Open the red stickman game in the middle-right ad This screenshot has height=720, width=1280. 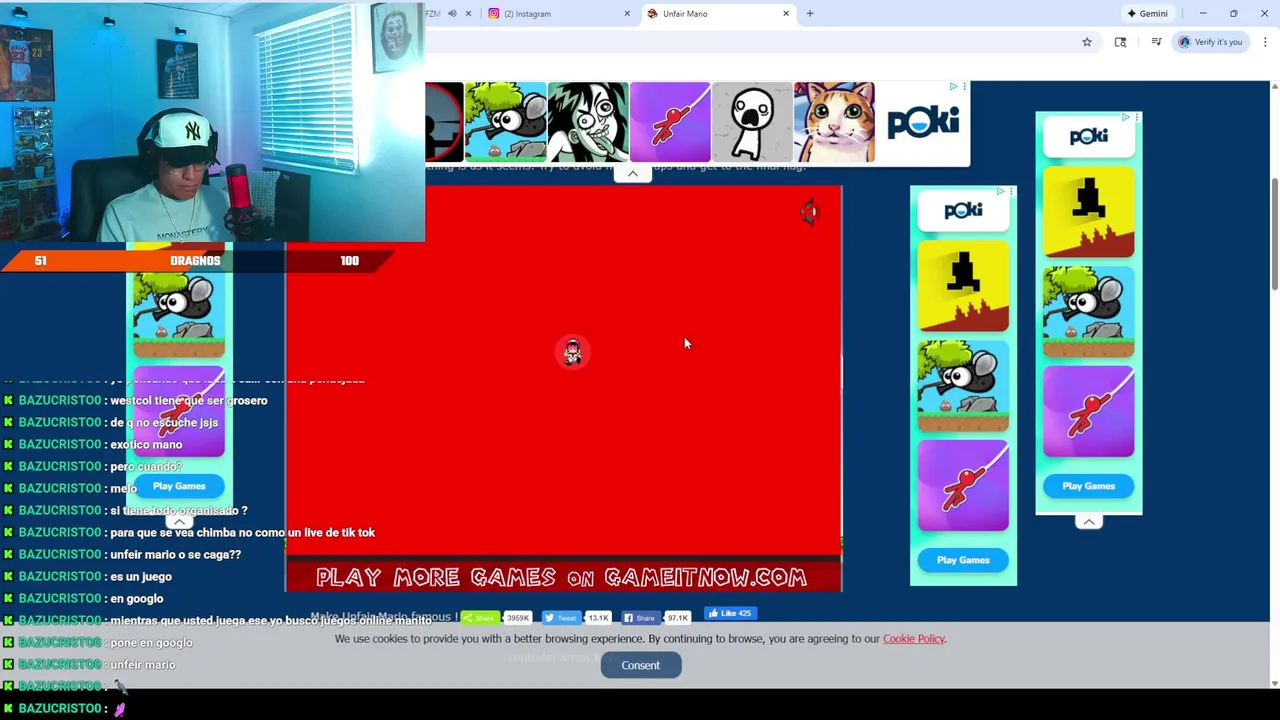963,486
